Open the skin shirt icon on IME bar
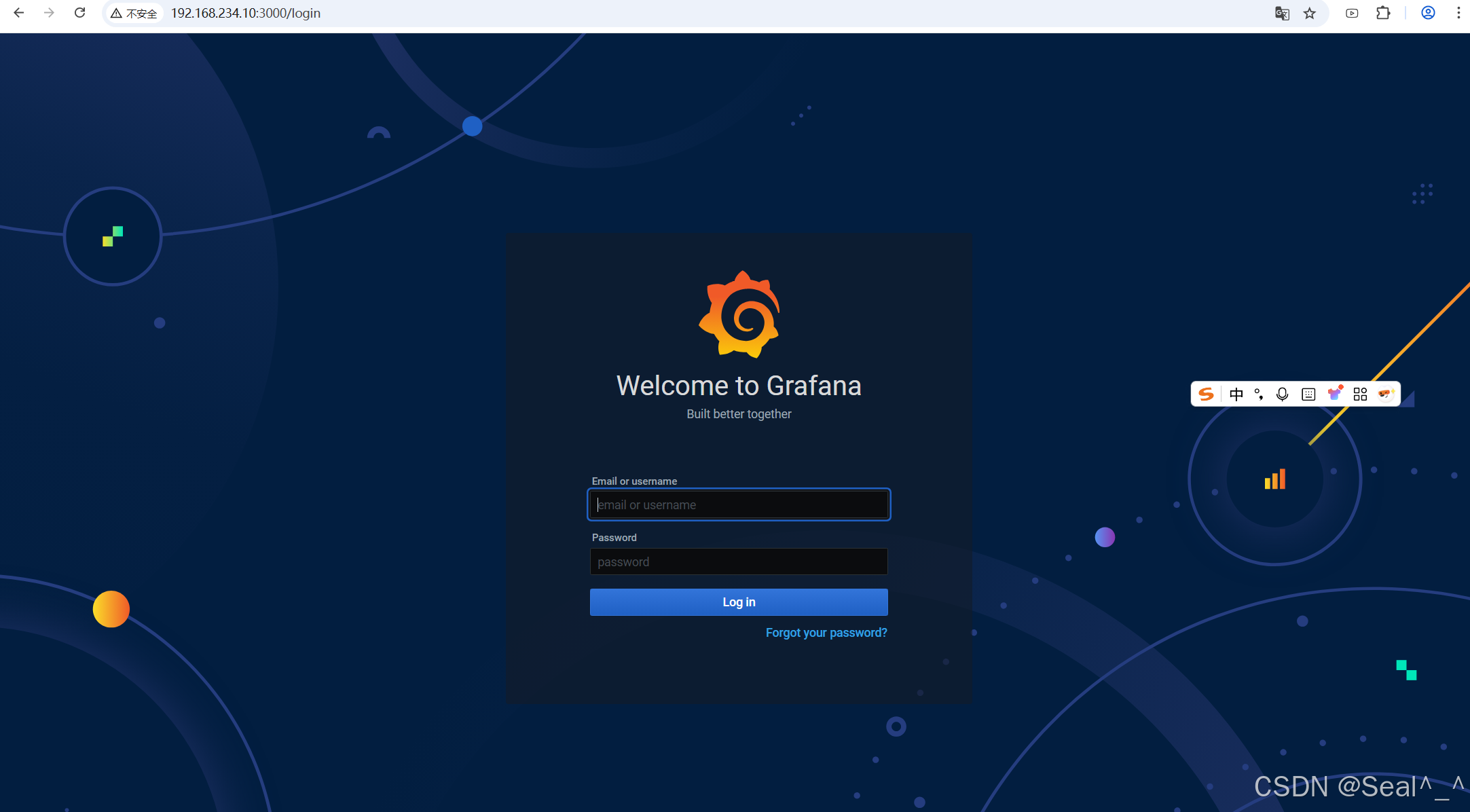The width and height of the screenshot is (1470, 812). click(x=1335, y=394)
